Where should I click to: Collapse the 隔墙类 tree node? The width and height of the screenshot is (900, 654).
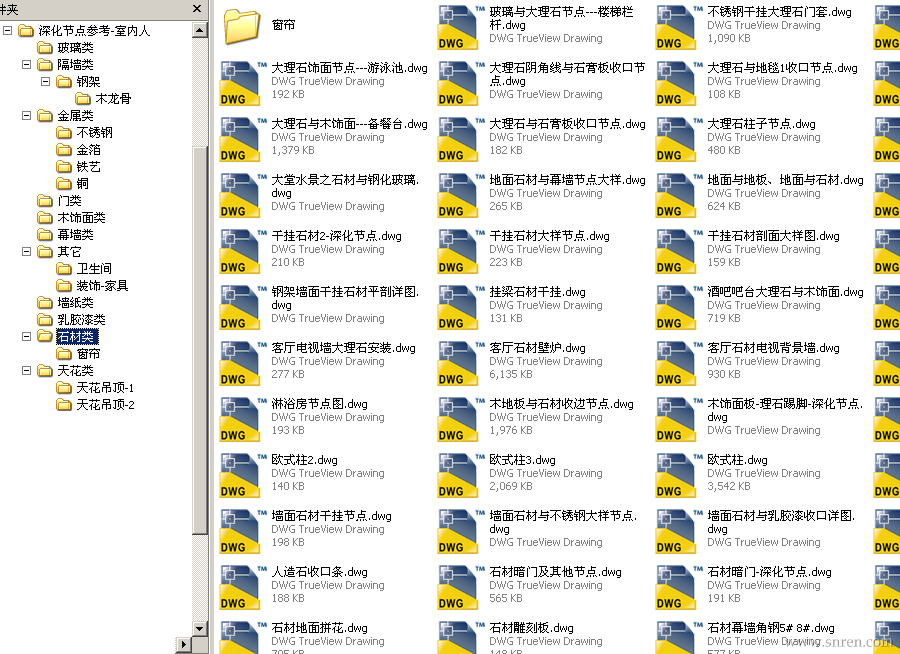(26, 65)
